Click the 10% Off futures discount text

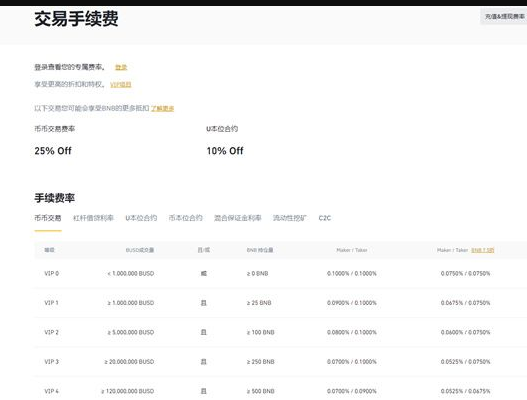click(225, 151)
